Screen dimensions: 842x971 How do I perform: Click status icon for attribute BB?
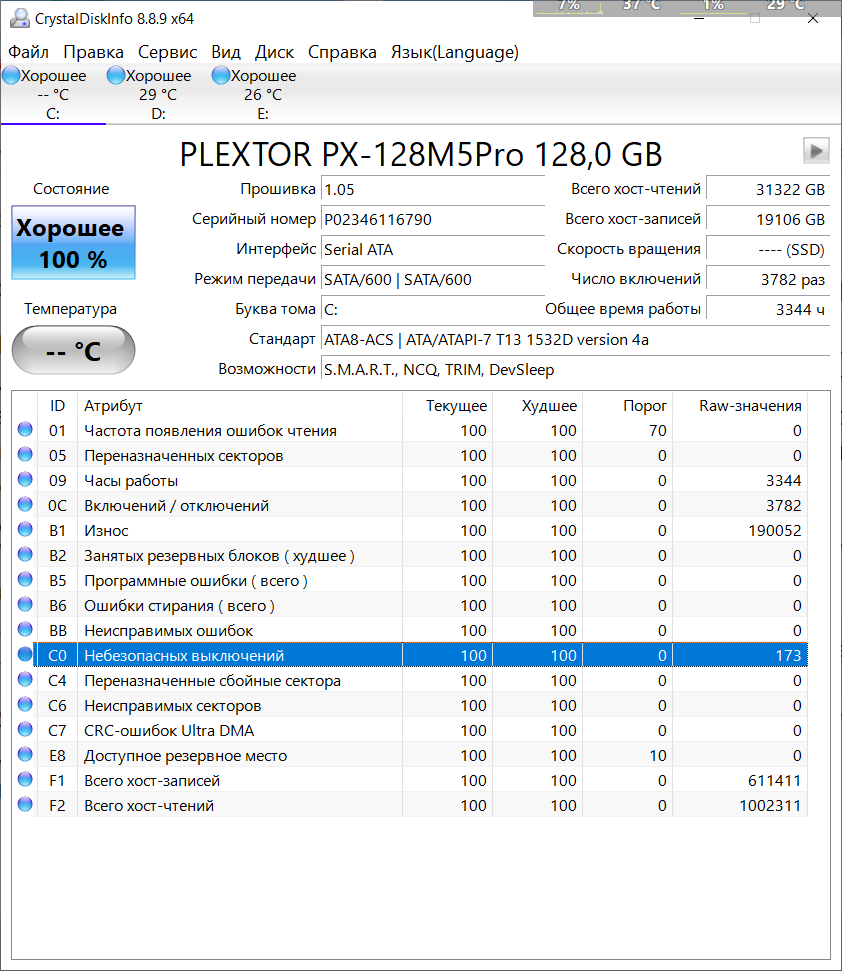point(25,629)
